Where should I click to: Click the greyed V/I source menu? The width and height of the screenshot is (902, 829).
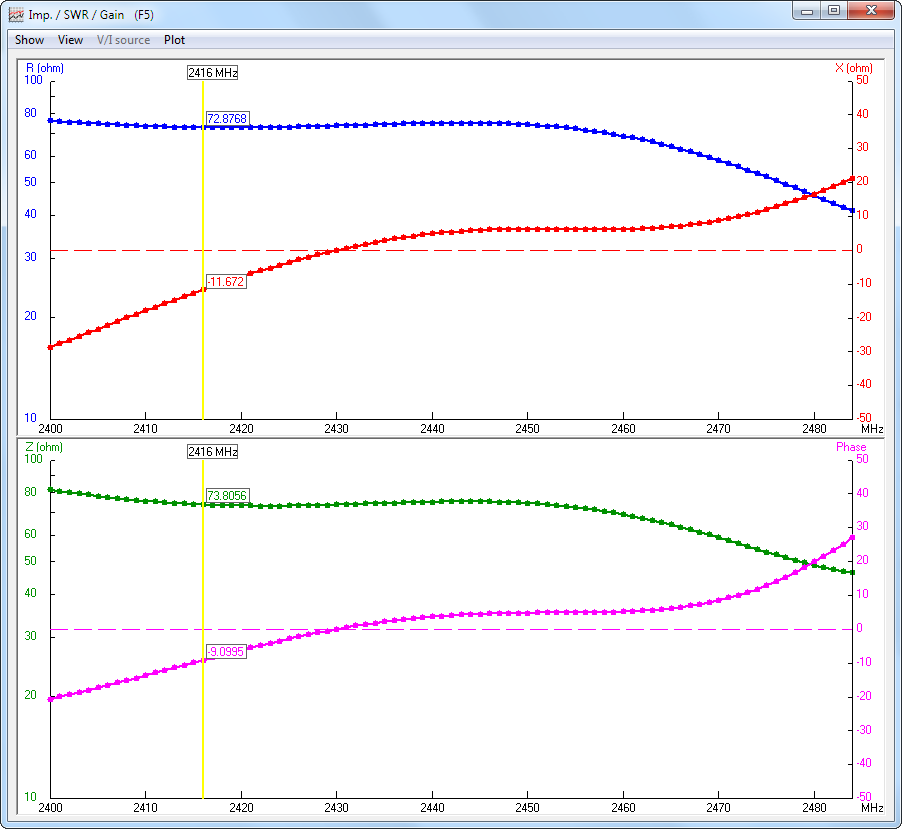(x=123, y=40)
